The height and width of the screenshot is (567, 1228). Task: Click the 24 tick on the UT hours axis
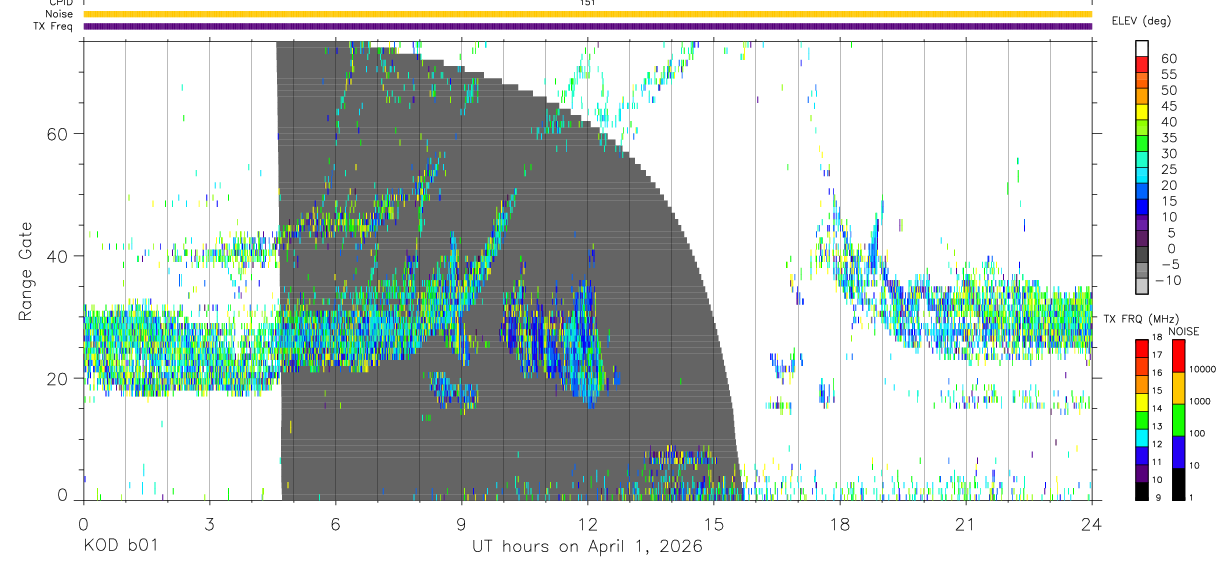(1092, 523)
